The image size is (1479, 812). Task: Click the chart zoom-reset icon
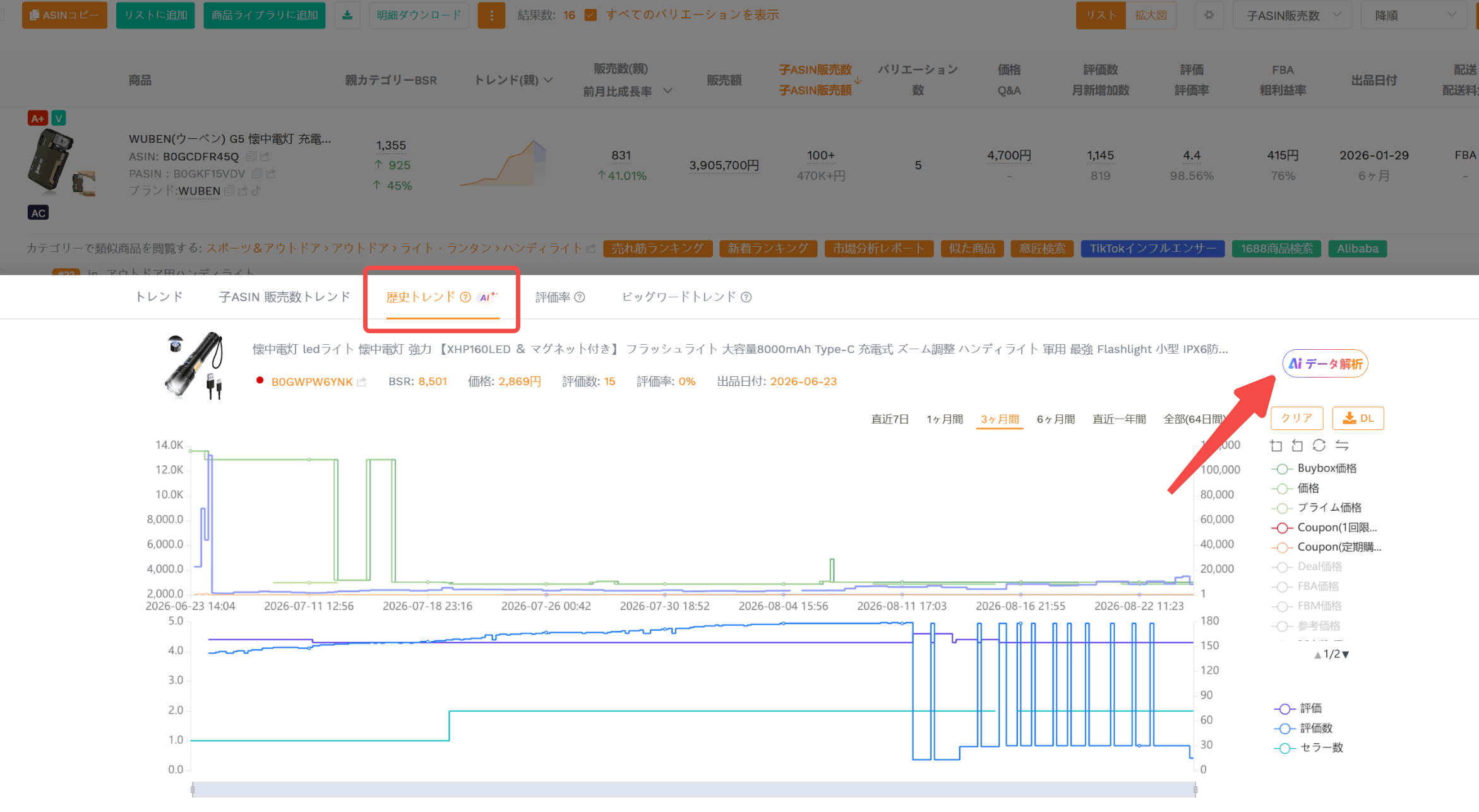coord(1297,446)
